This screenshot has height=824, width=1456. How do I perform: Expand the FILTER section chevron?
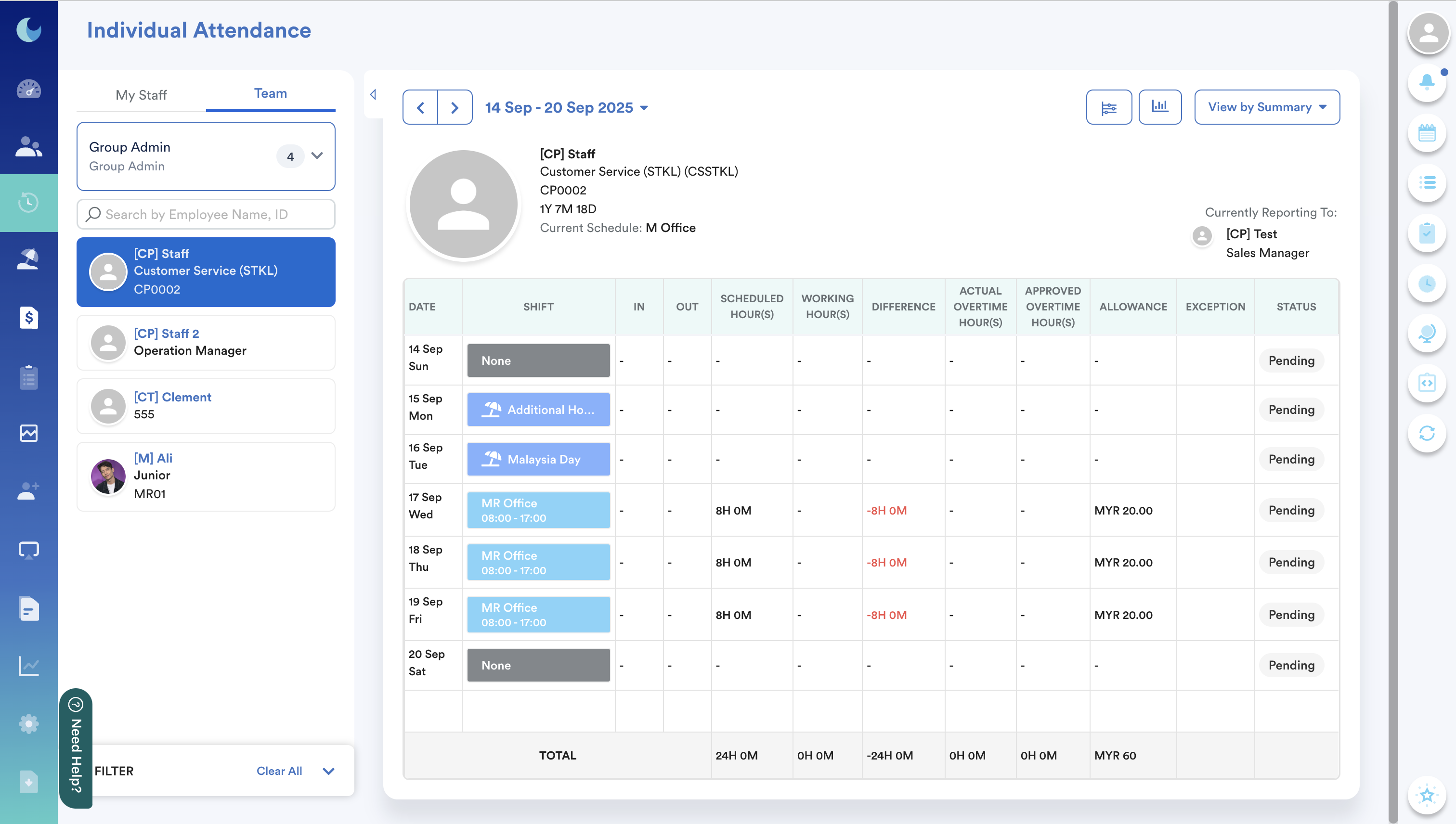[x=328, y=771]
